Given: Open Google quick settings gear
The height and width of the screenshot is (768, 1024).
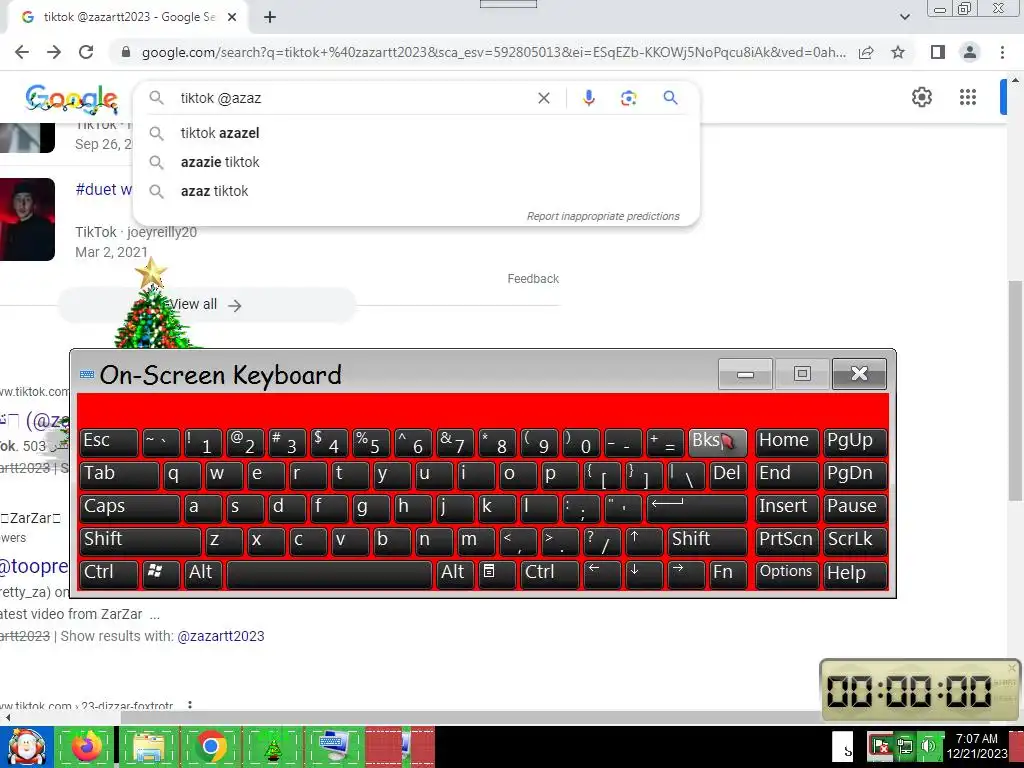Looking at the screenshot, I should pos(921,97).
